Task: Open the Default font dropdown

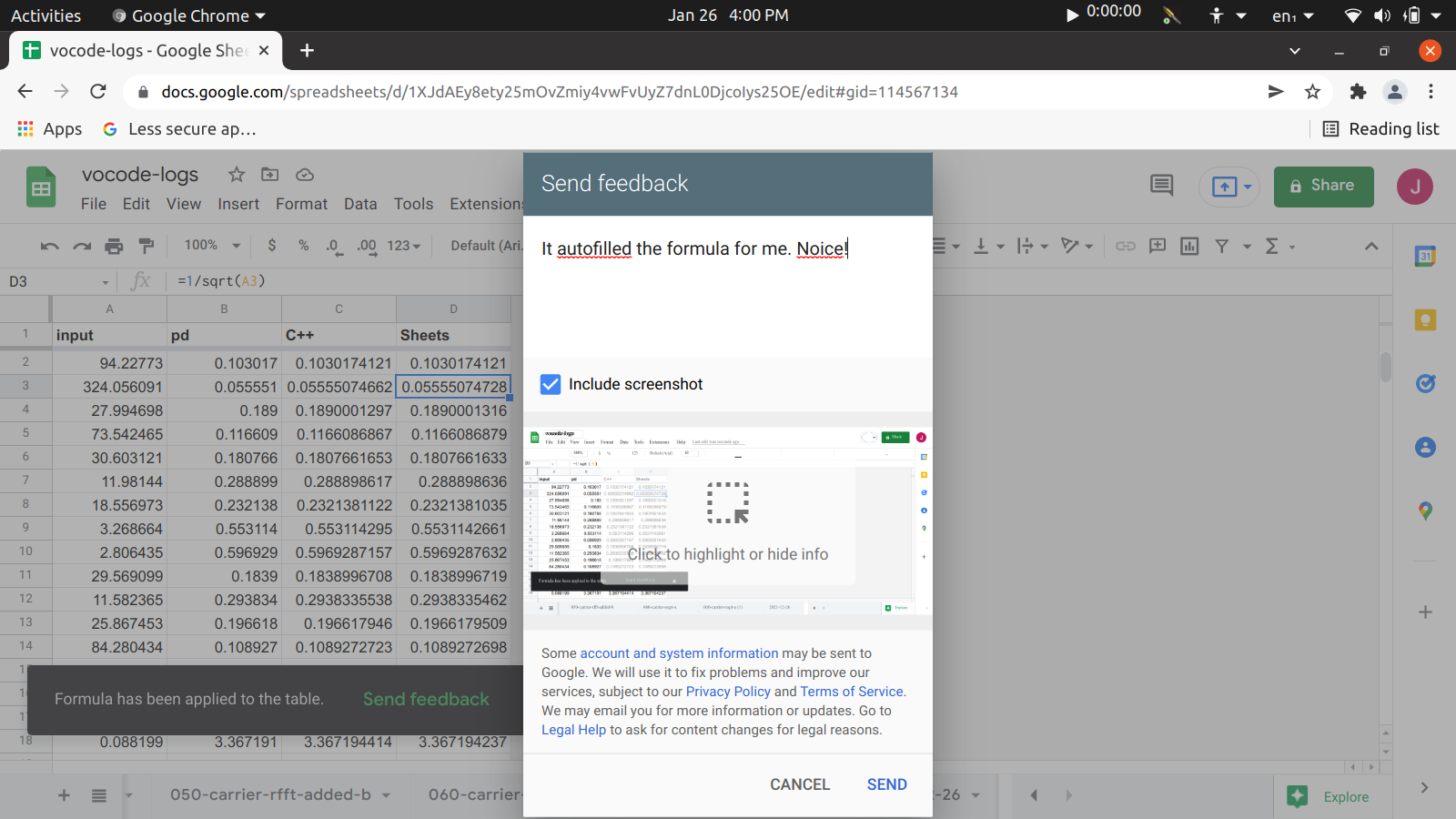Action: [x=487, y=246]
